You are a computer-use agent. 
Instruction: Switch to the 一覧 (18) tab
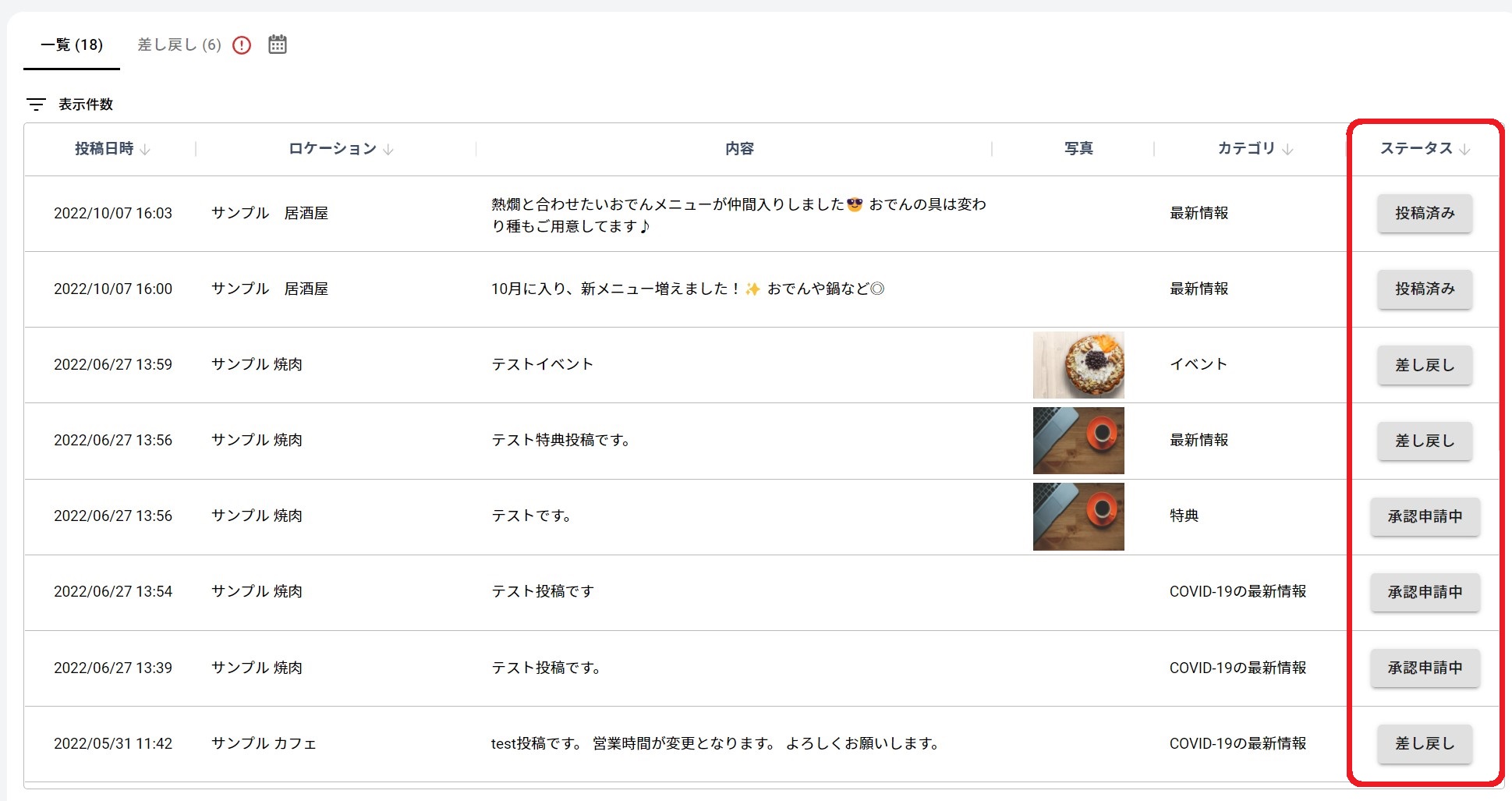[72, 45]
